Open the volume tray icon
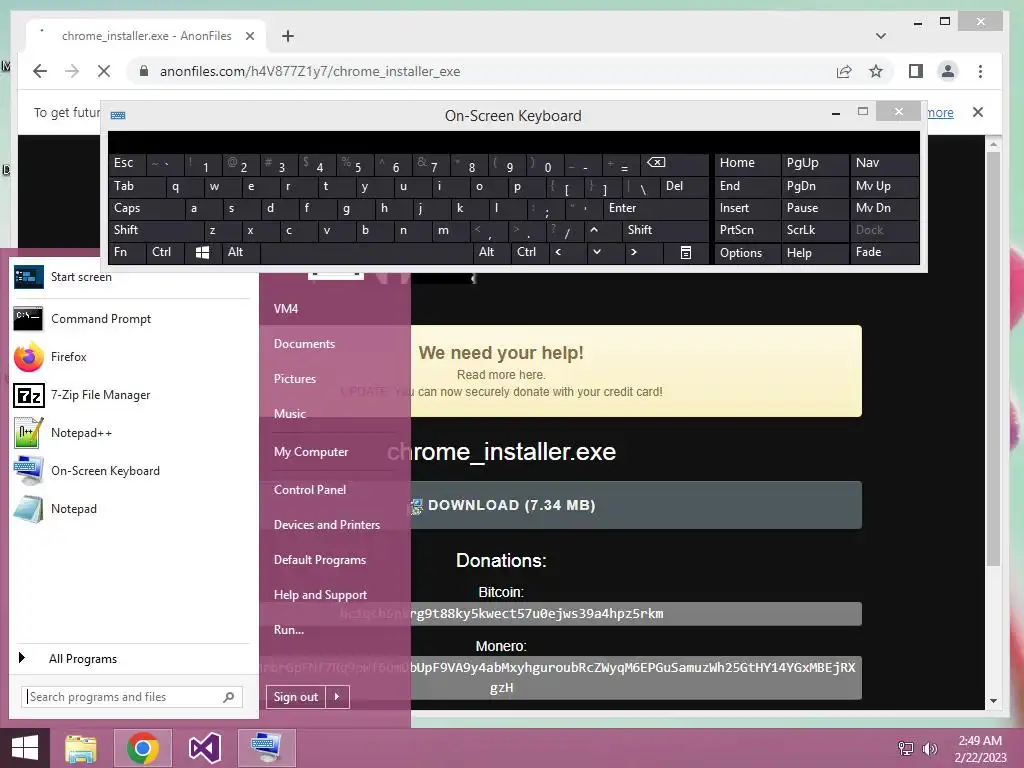The width and height of the screenshot is (1024, 768). (x=929, y=748)
